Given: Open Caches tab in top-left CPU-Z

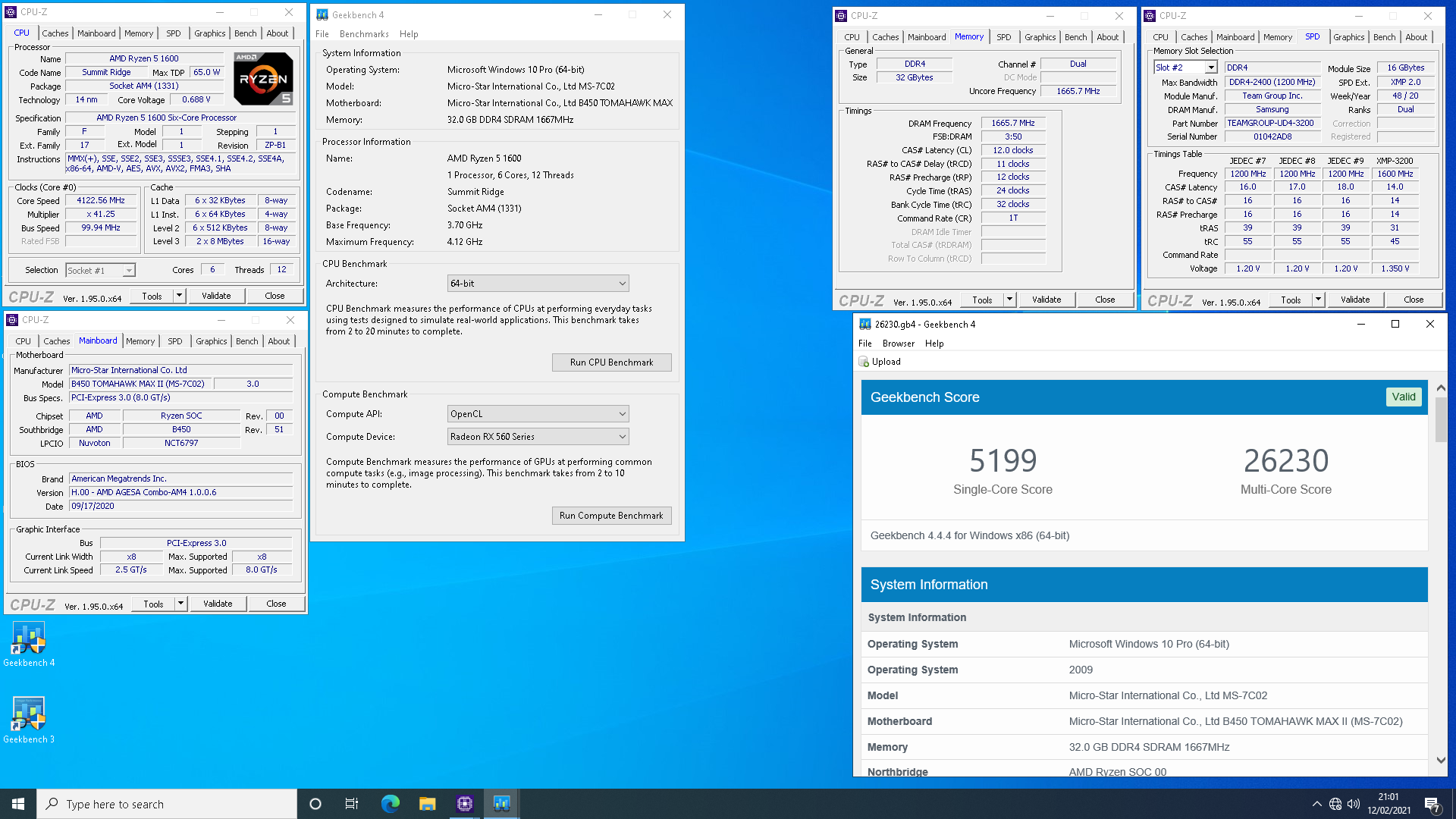Looking at the screenshot, I should click(x=55, y=33).
